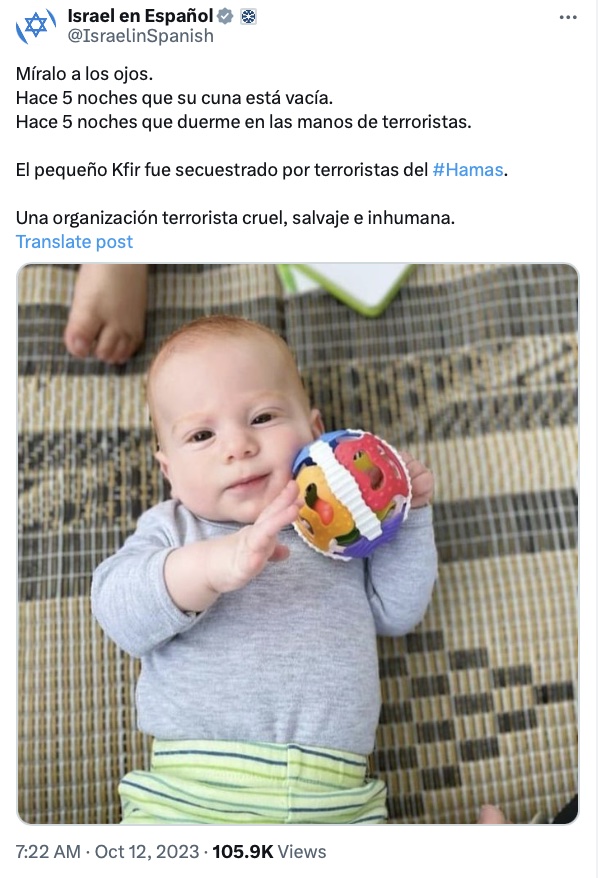The image size is (598, 878).
Task: Click the 'Míralo a los ojos' text line
Action: [84, 74]
